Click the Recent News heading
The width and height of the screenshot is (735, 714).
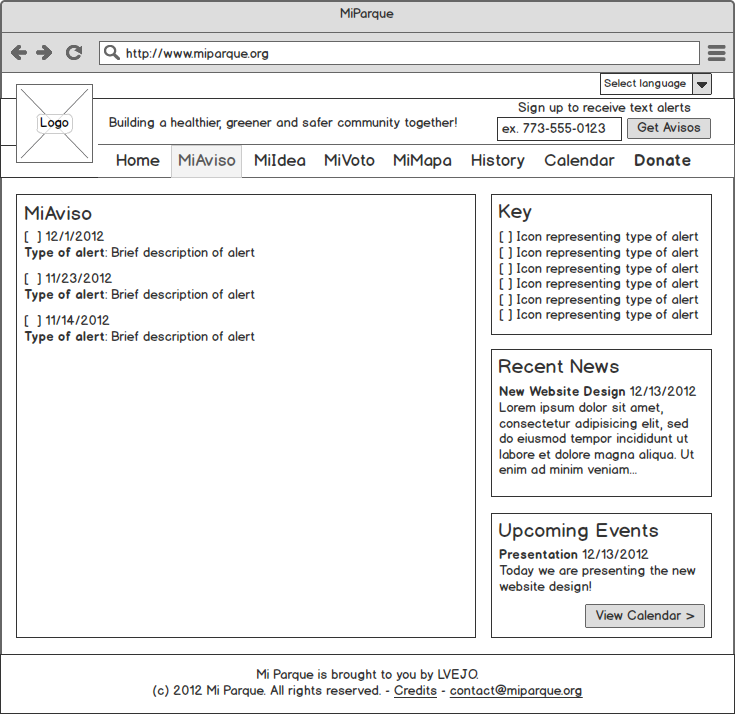click(x=559, y=367)
